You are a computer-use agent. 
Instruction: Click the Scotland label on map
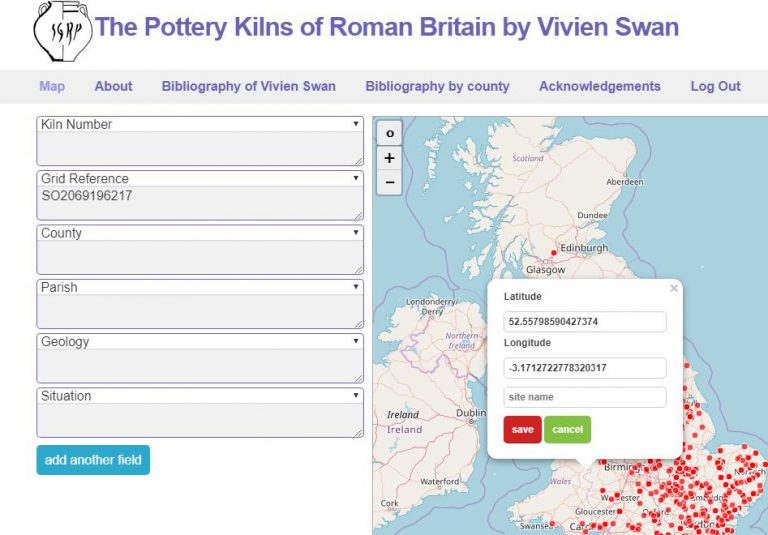tap(528, 158)
